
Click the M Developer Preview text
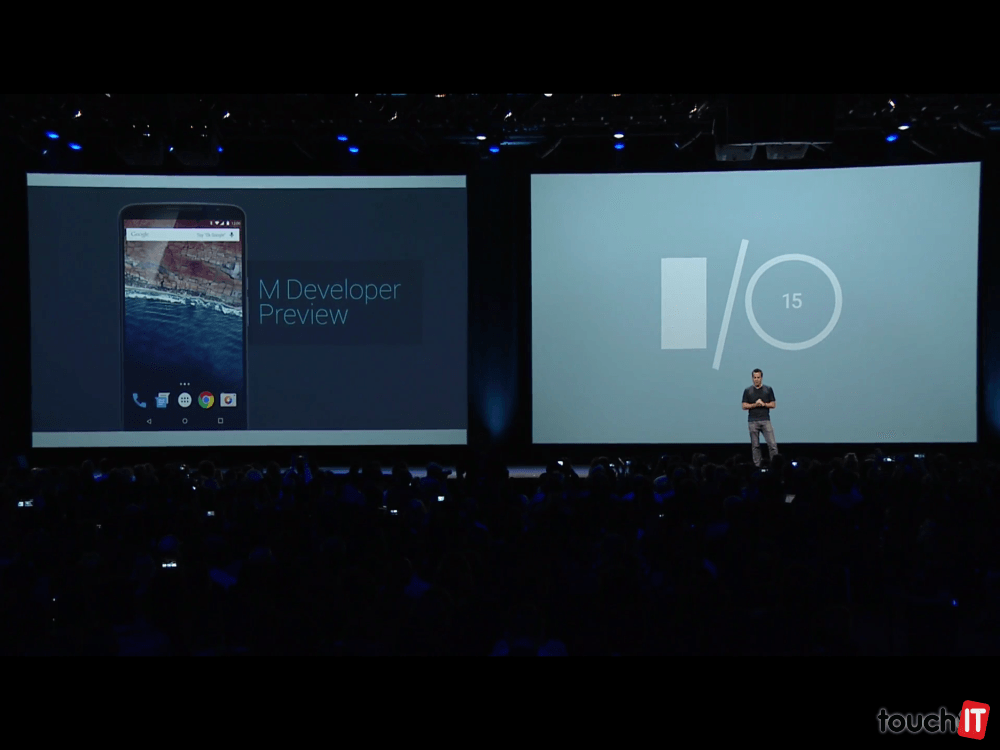tap(329, 302)
